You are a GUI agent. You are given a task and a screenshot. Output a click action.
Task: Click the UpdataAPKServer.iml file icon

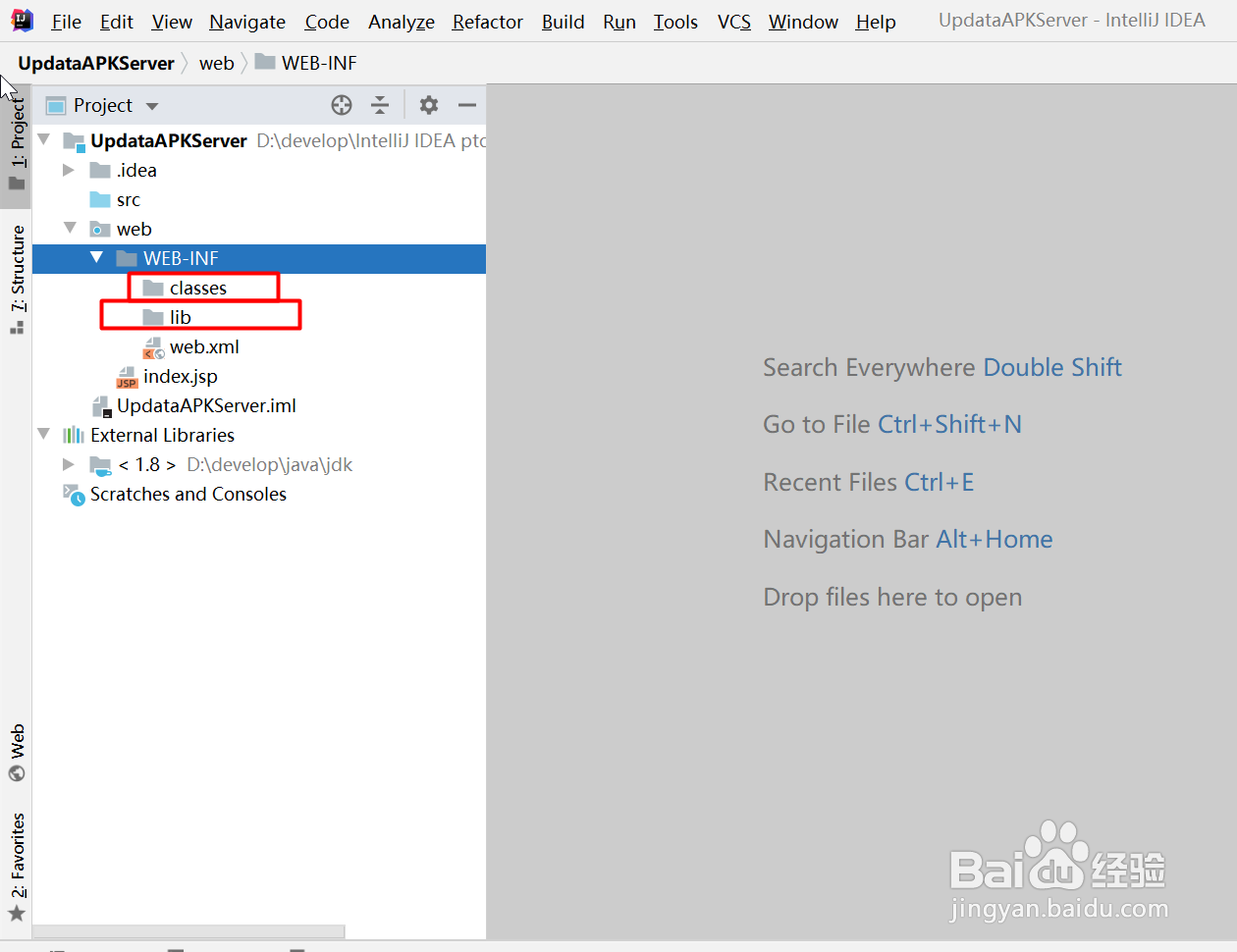[x=101, y=406]
